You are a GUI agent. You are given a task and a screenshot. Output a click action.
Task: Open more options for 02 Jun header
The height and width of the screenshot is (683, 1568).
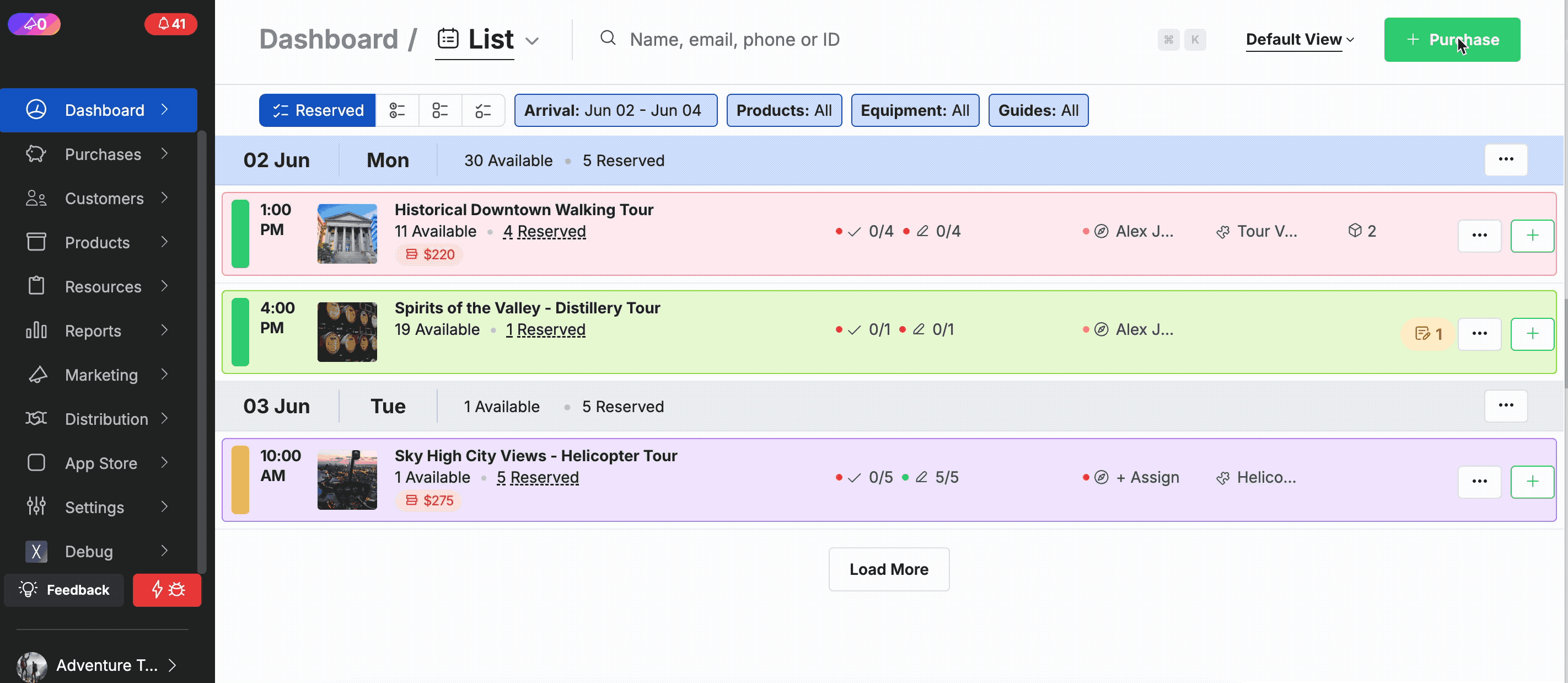pyautogui.click(x=1506, y=159)
